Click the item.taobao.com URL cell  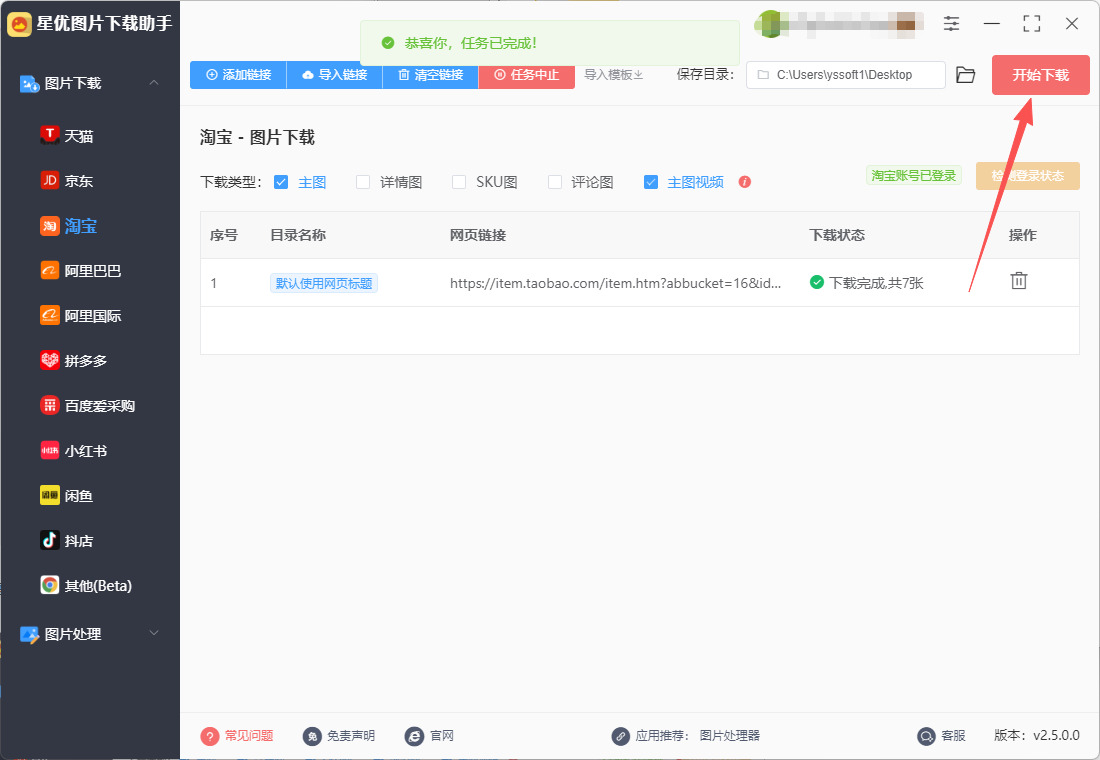(x=615, y=283)
